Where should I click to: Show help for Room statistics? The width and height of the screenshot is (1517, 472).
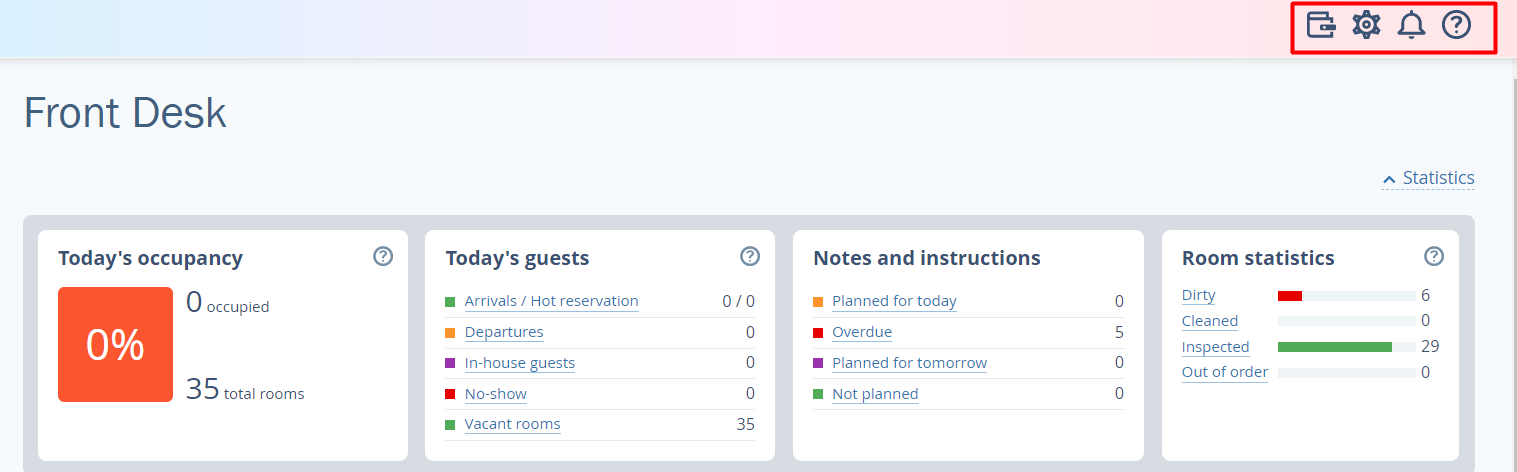pos(1434,257)
